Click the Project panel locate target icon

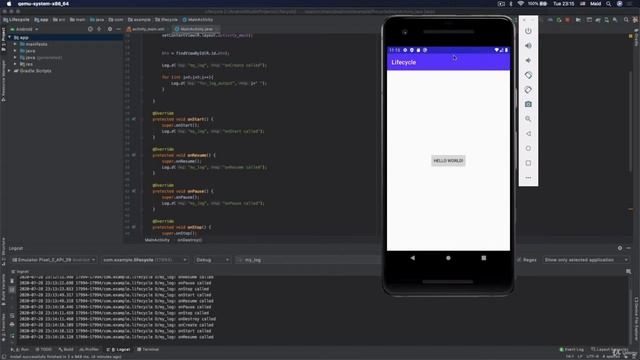pyautogui.click(x=90, y=29)
